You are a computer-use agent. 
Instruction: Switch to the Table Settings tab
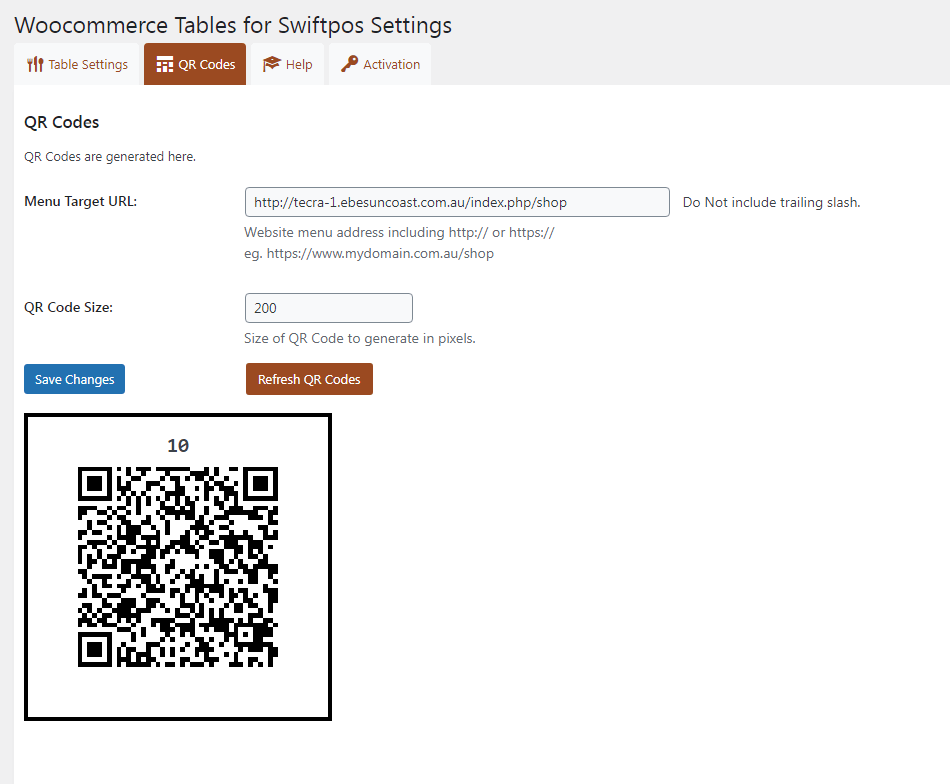(x=77, y=64)
